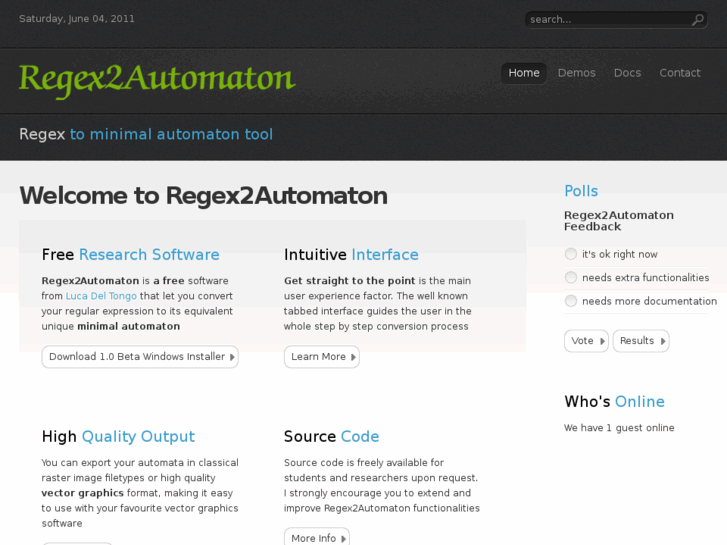This screenshot has width=727, height=545.
Task: Click the "Free Research Software" heading
Action: pos(130,255)
